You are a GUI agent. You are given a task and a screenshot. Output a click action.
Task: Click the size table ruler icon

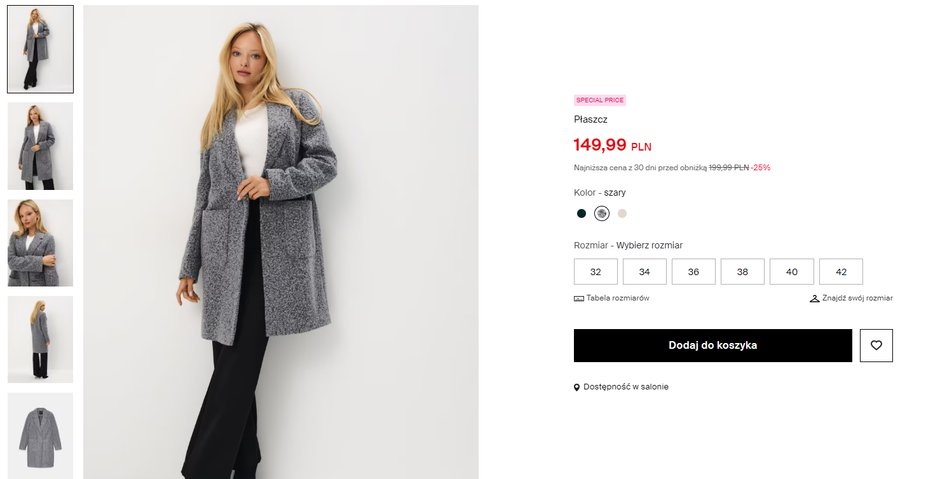point(579,298)
